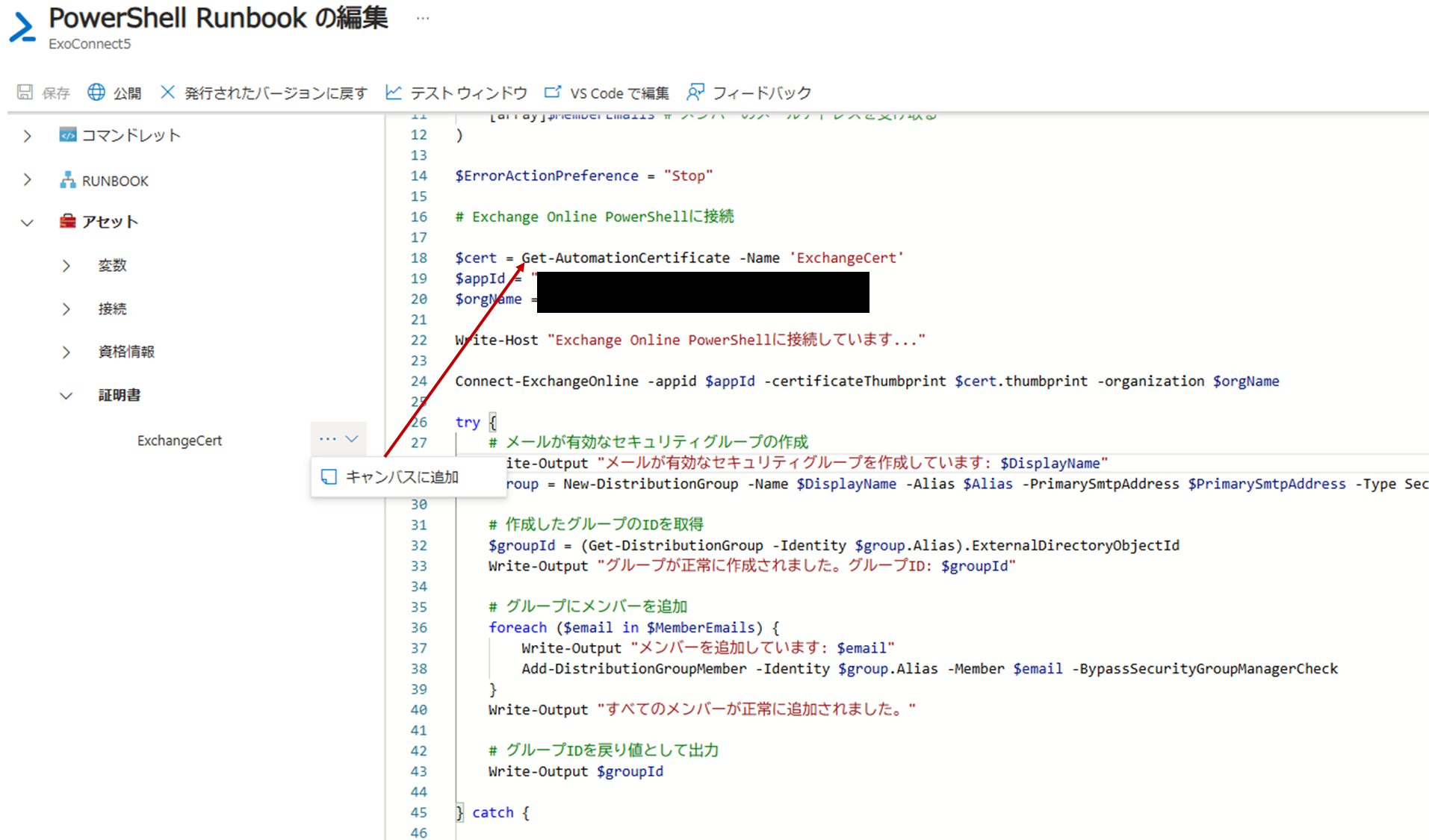
Task: Click line number 14 in gutter
Action: point(419,175)
